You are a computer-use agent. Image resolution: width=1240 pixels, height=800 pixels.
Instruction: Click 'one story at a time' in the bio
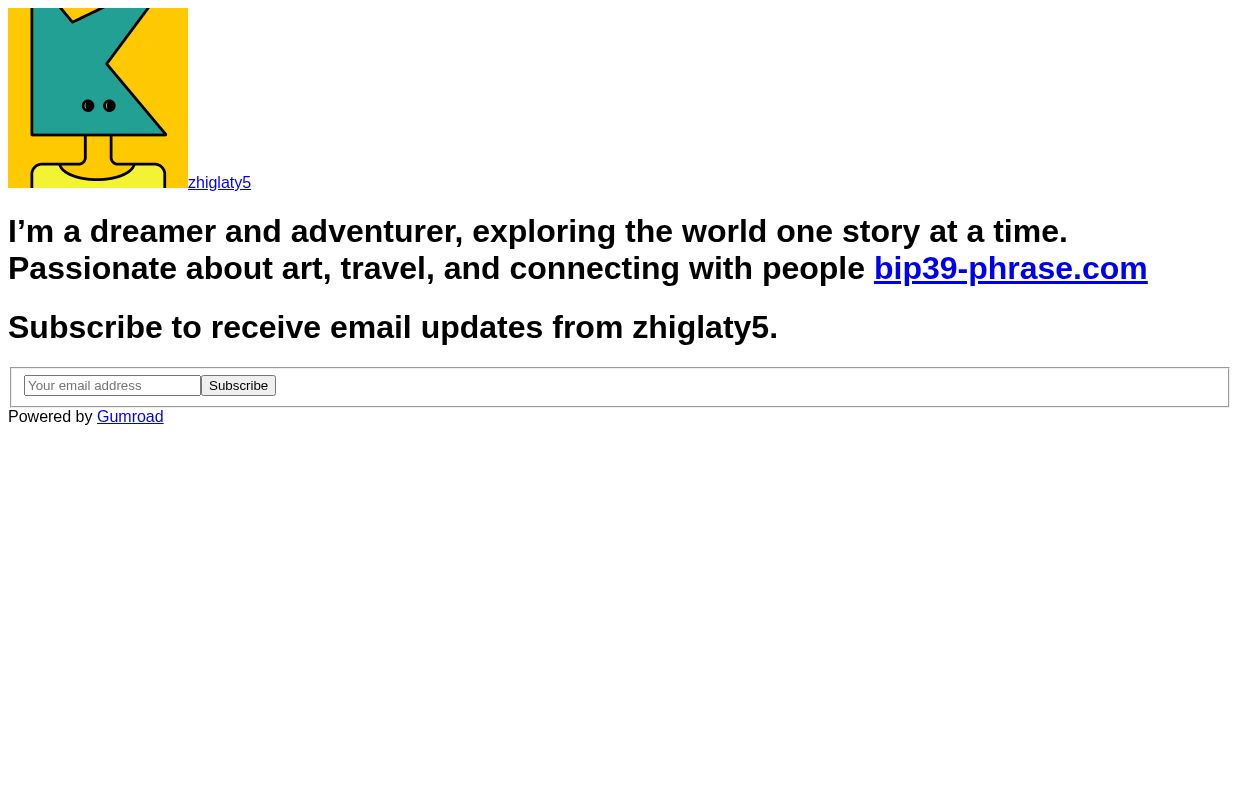tap(920, 231)
